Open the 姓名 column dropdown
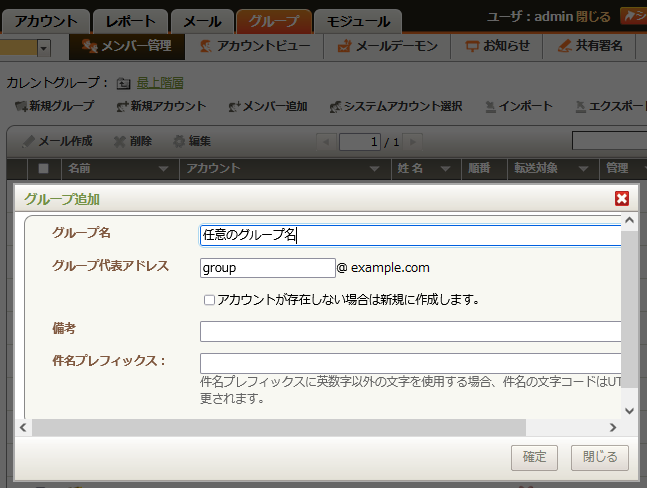This screenshot has height=488, width=647. point(445,168)
